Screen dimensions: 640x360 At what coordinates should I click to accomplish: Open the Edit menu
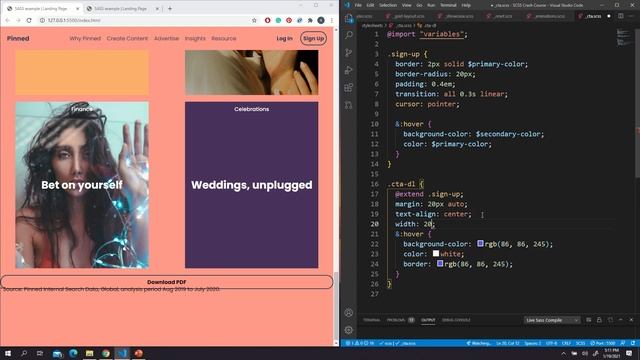click(370, 5)
